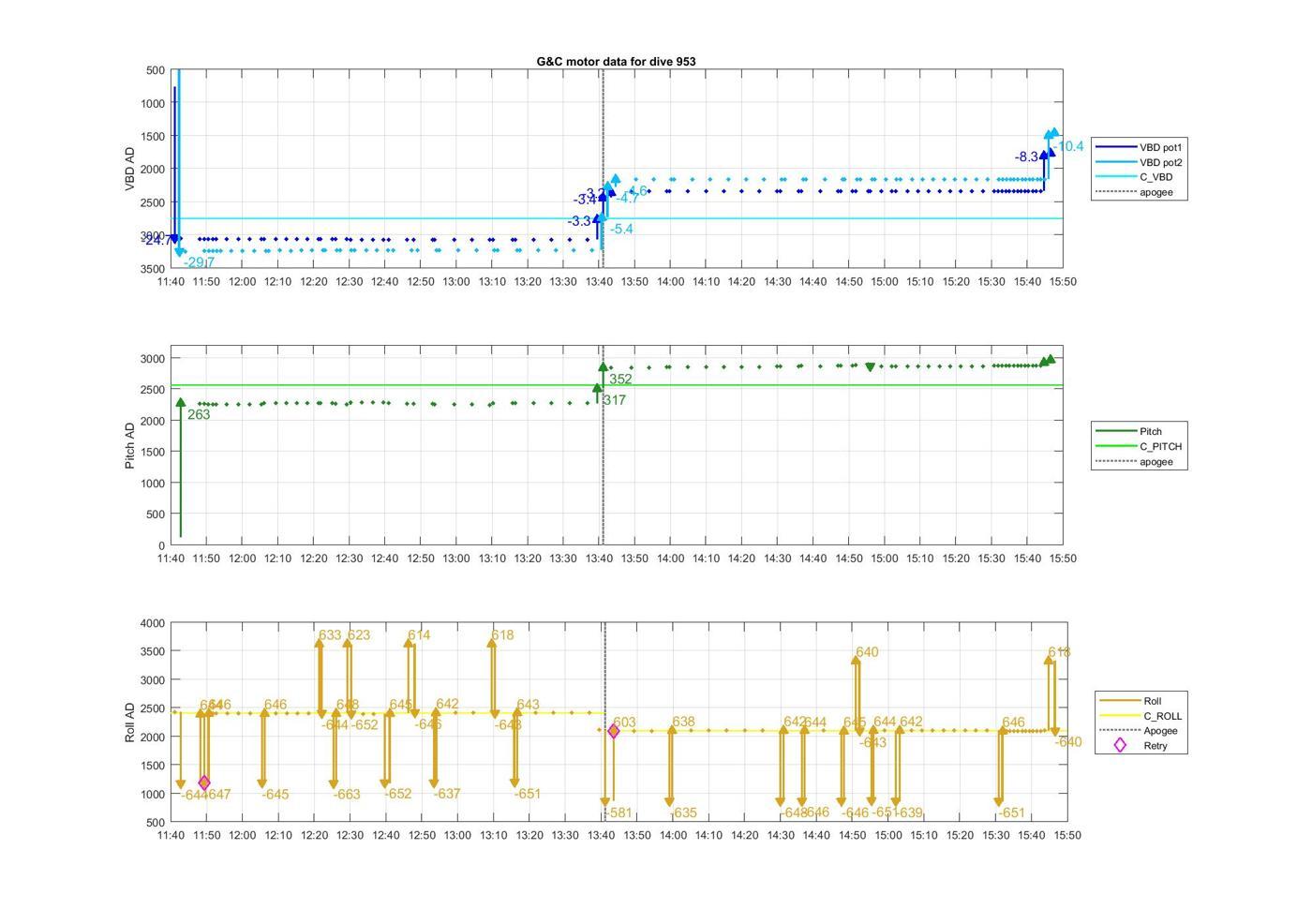The image size is (1312, 924).
Task: Click the 15:50 tick label under Pitch plot
Action: tap(1062, 558)
